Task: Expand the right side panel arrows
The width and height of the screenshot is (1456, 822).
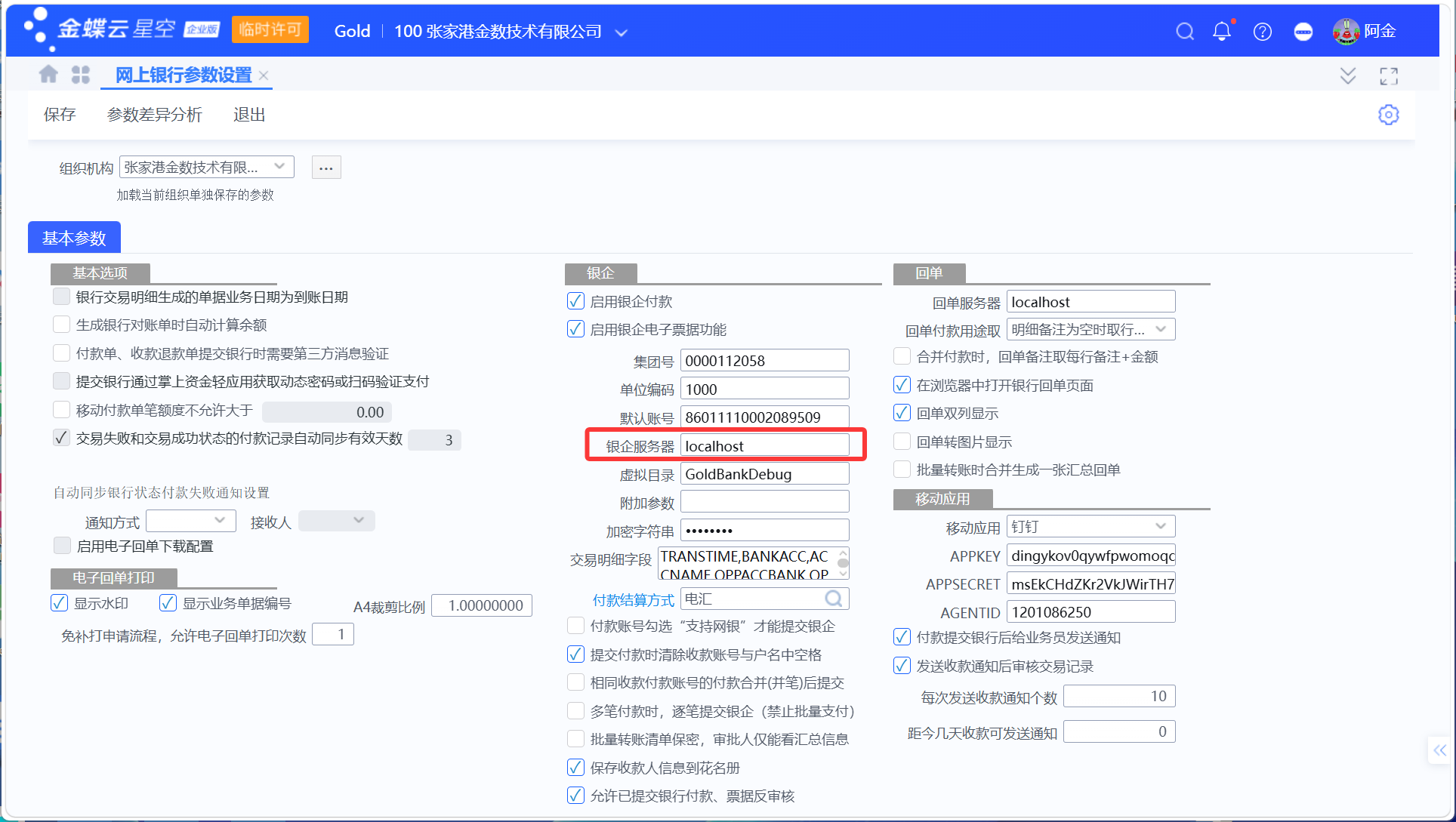Action: pyautogui.click(x=1439, y=750)
